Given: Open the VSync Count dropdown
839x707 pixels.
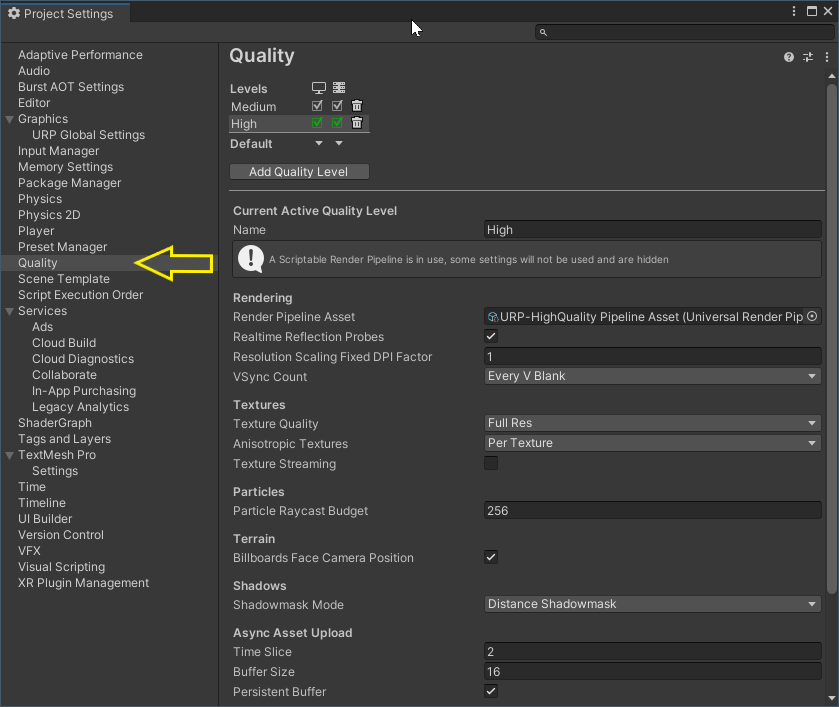Looking at the screenshot, I should click(x=652, y=376).
